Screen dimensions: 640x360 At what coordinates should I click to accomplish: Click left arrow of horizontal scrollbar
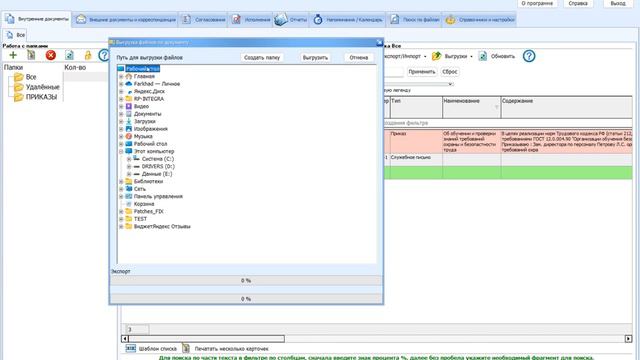pyautogui.click(x=125, y=339)
